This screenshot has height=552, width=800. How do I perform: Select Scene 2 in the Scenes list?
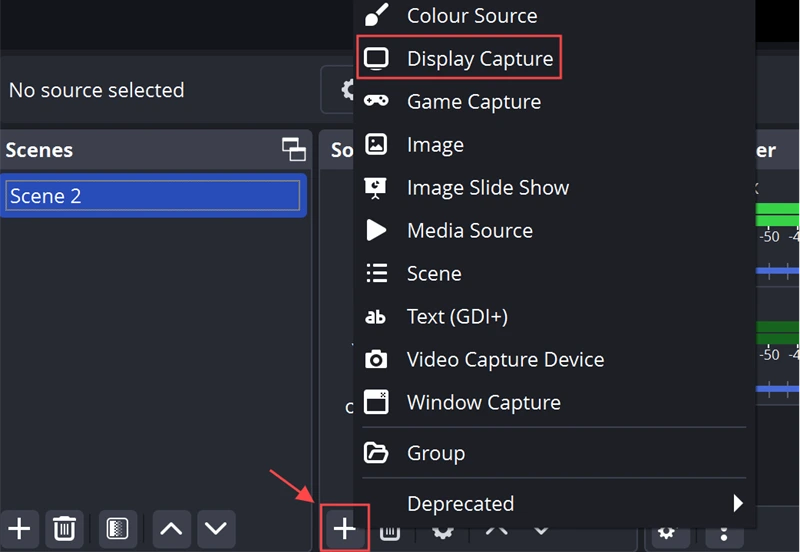click(x=153, y=196)
